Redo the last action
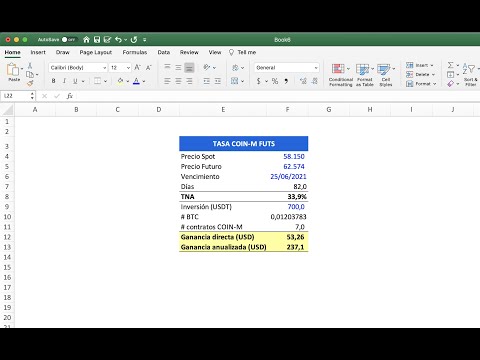The height and width of the screenshot is (360, 480). point(134,40)
